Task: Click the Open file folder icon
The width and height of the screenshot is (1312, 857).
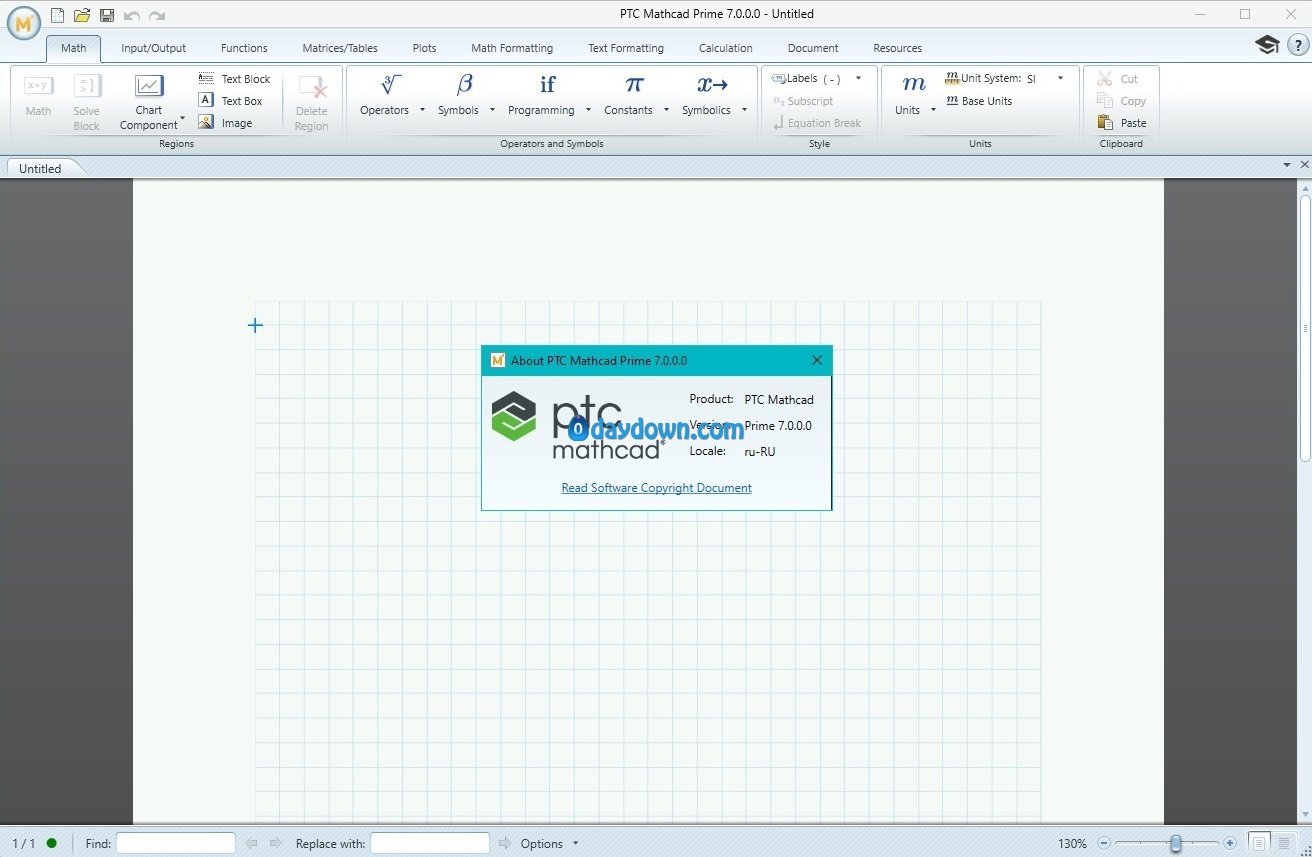Action: pos(82,15)
